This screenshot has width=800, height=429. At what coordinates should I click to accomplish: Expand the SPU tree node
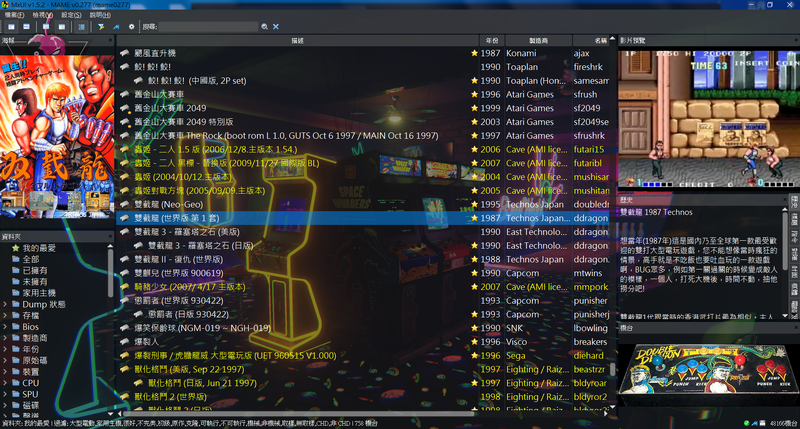(x=5, y=394)
